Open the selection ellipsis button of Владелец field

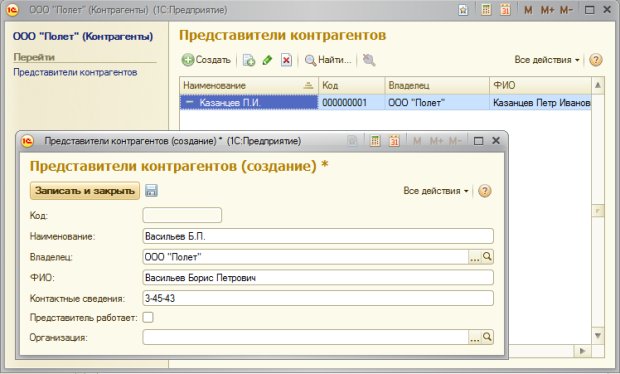pyautogui.click(x=474, y=257)
